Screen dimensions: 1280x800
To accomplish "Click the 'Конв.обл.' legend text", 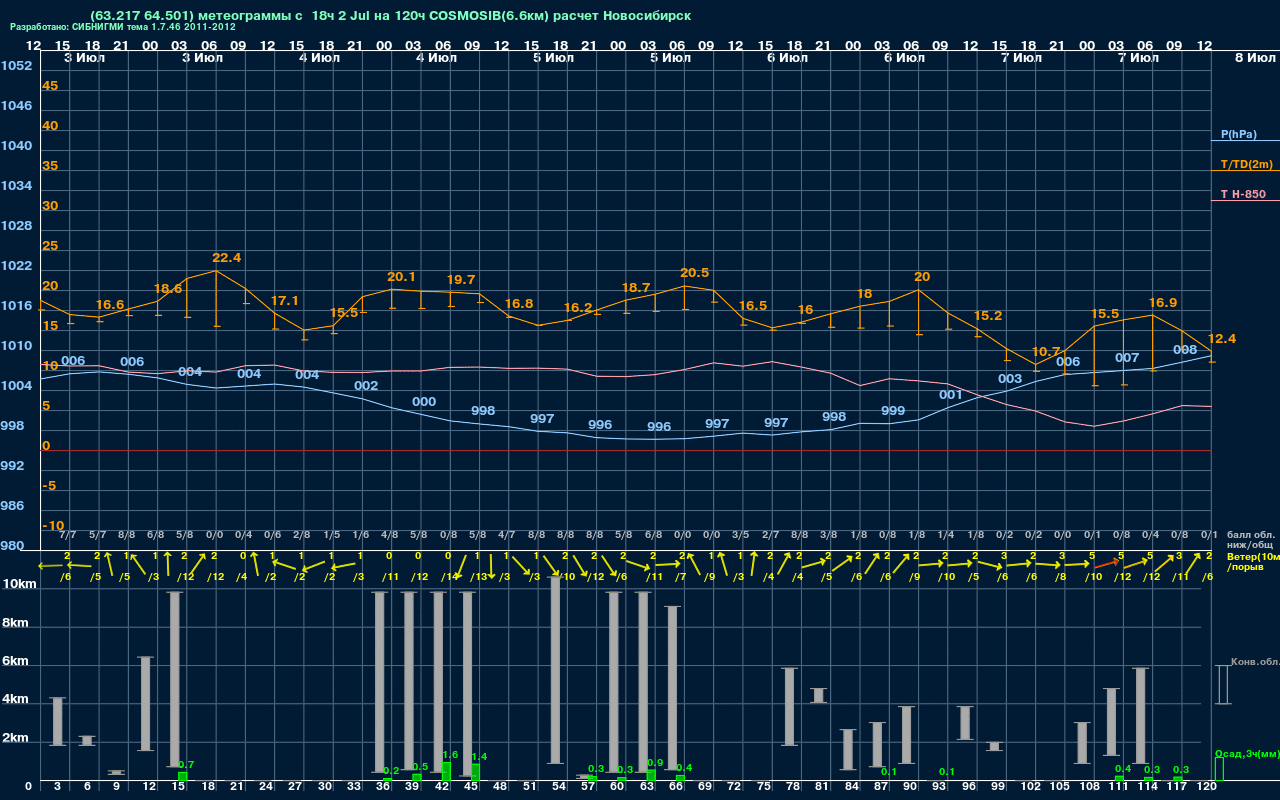I will [1255, 662].
